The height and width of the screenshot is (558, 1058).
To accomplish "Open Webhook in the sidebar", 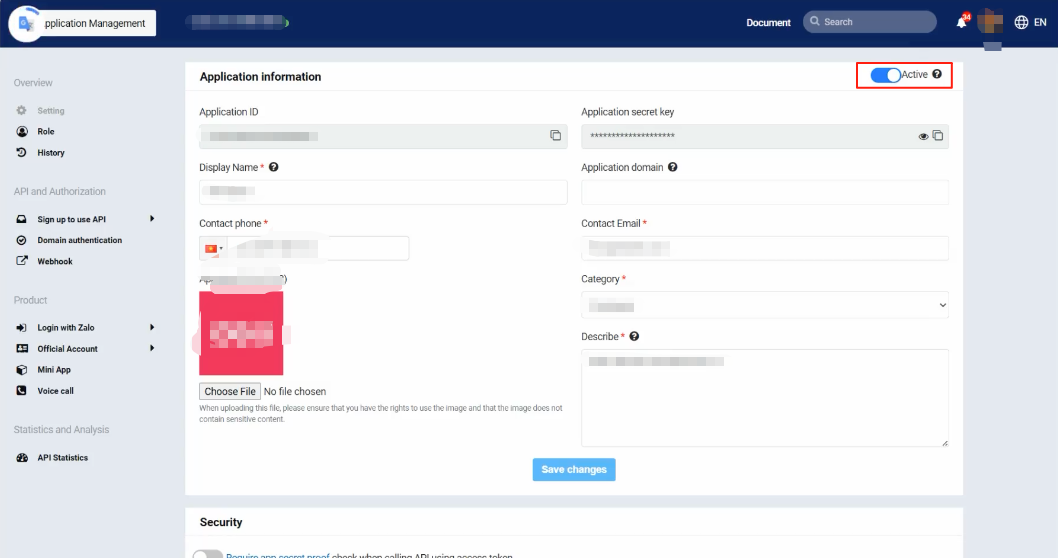I will pyautogui.click(x=55, y=262).
